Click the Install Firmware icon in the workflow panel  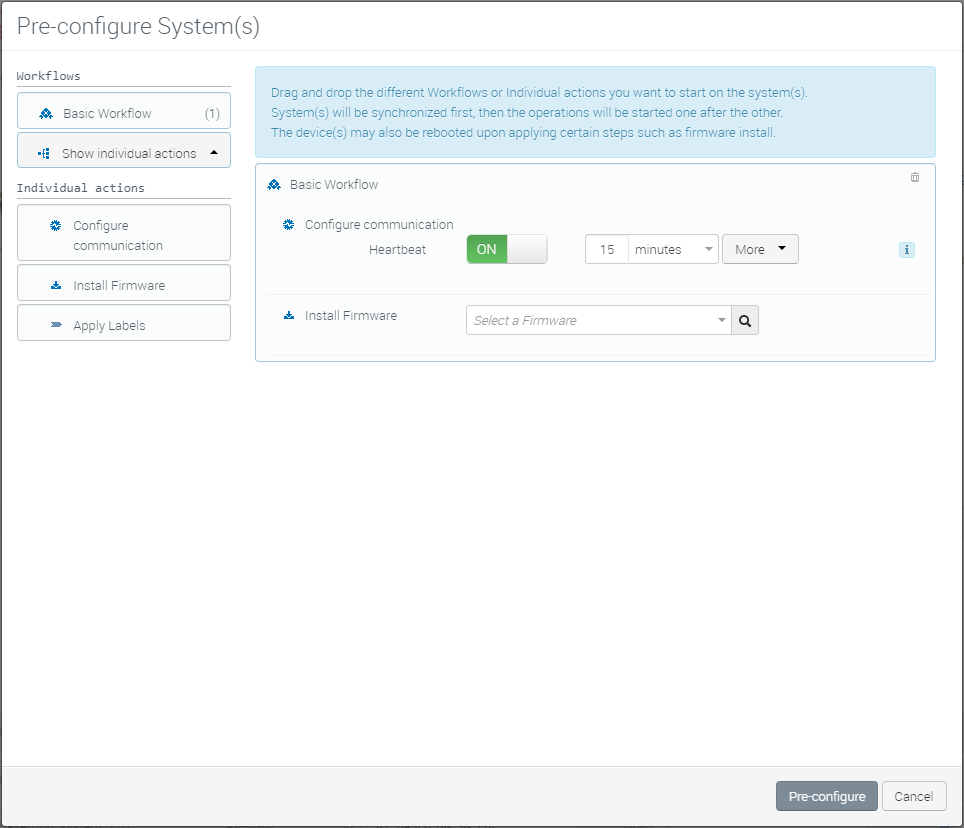pyautogui.click(x=289, y=316)
